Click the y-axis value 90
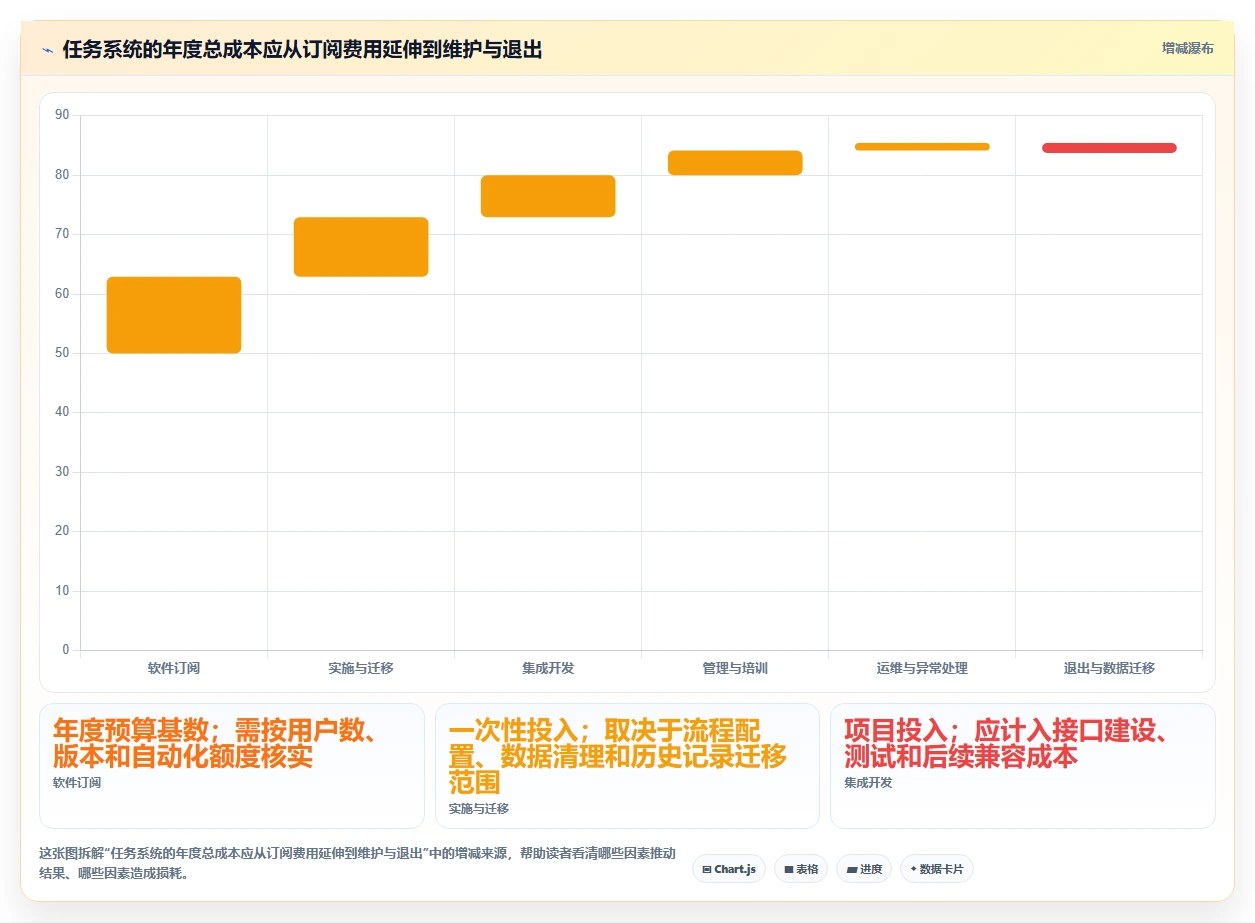Screen dimensions: 1255x923 [62, 115]
